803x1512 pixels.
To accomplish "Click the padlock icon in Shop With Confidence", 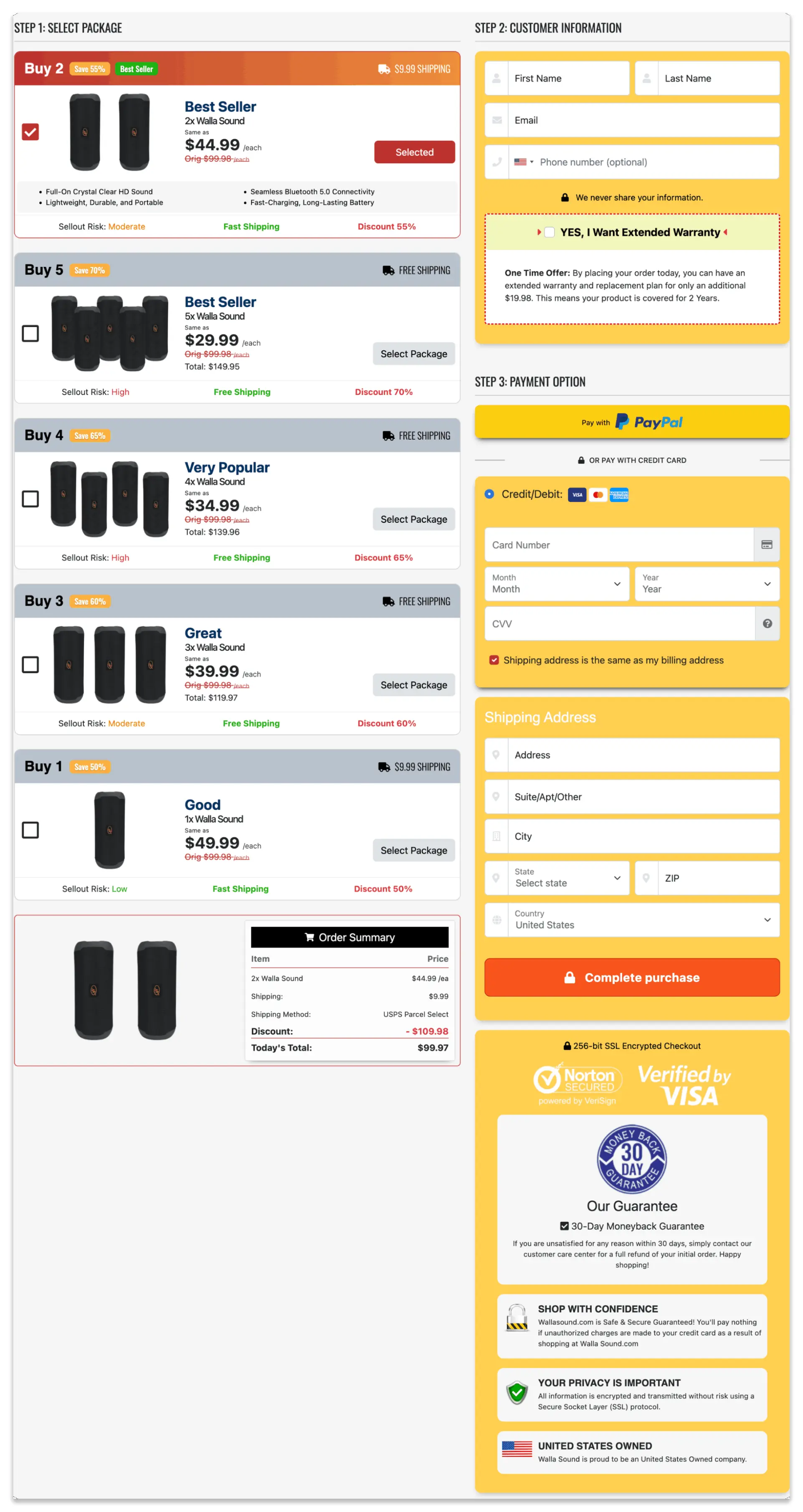I will tap(517, 1317).
